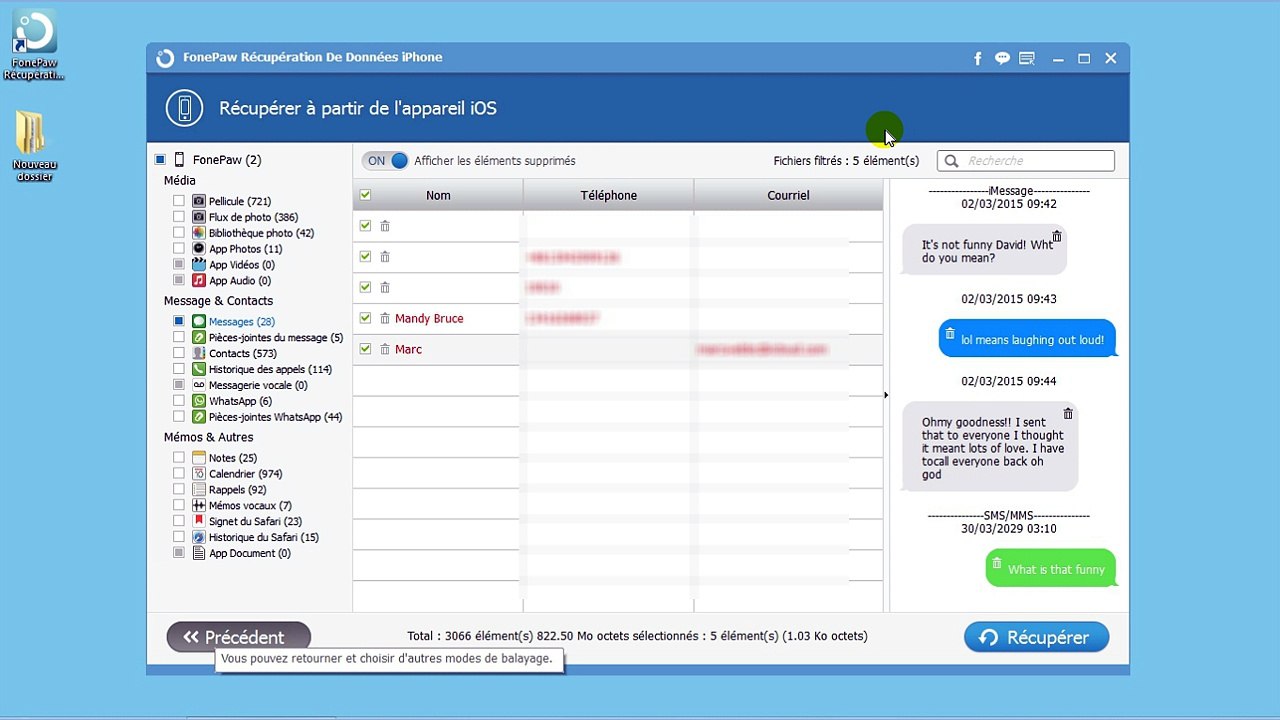Select the FonePaw Récupération desktop shortcut
This screenshot has width=1280, height=720.
coord(34,46)
